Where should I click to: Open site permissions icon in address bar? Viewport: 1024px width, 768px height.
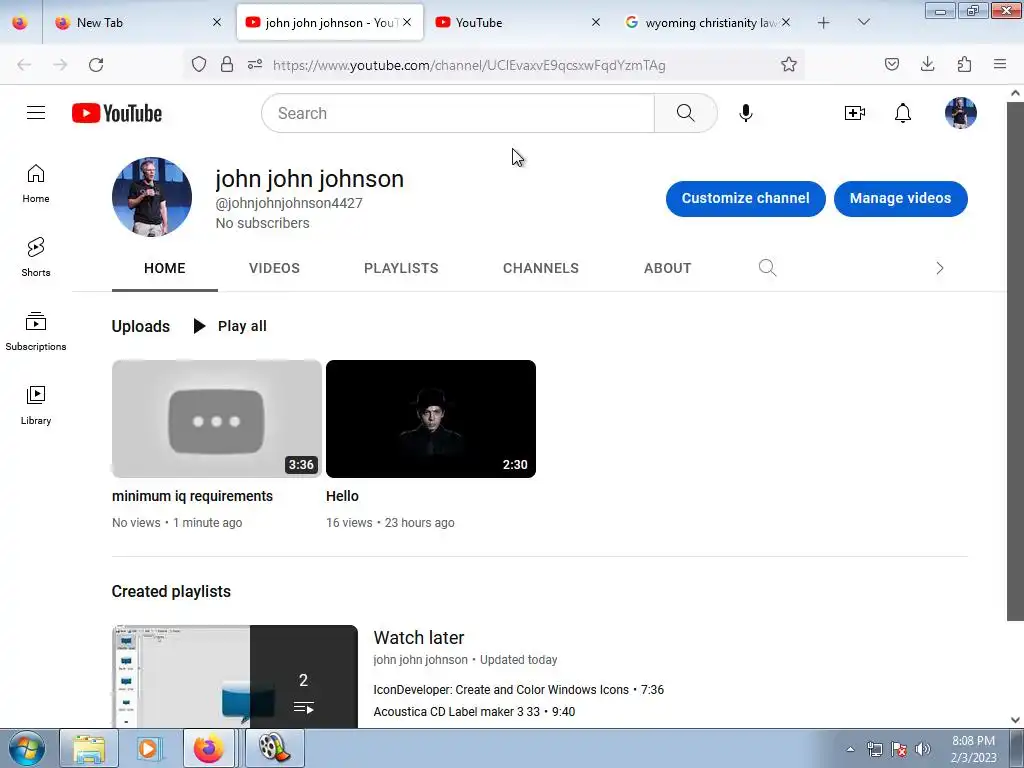255,65
